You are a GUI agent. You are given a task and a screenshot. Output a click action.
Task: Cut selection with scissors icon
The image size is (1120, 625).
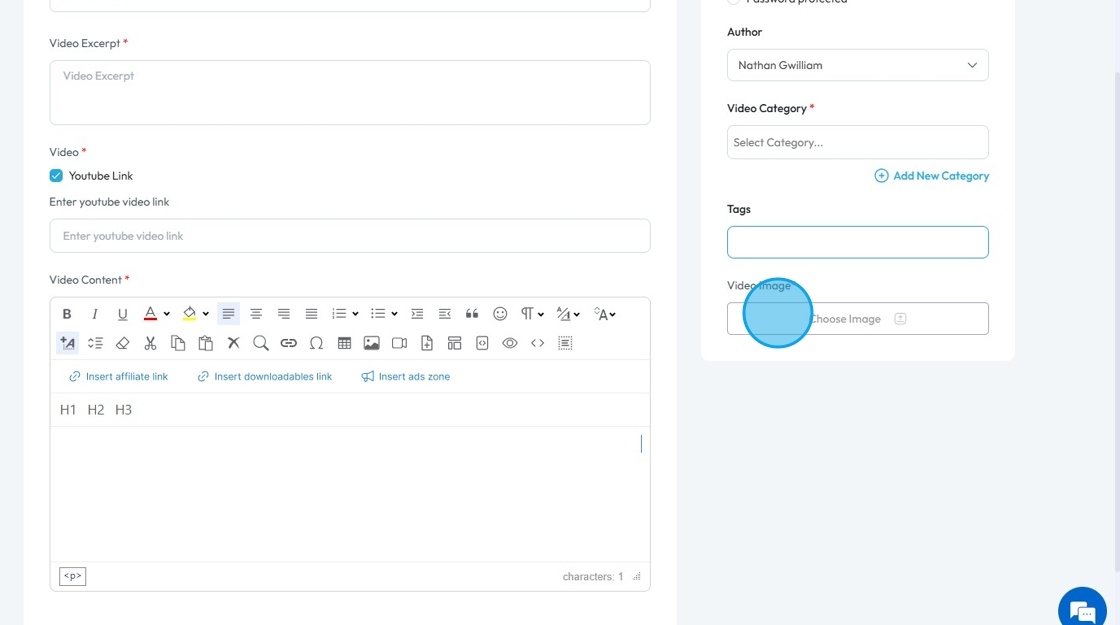tap(150, 343)
